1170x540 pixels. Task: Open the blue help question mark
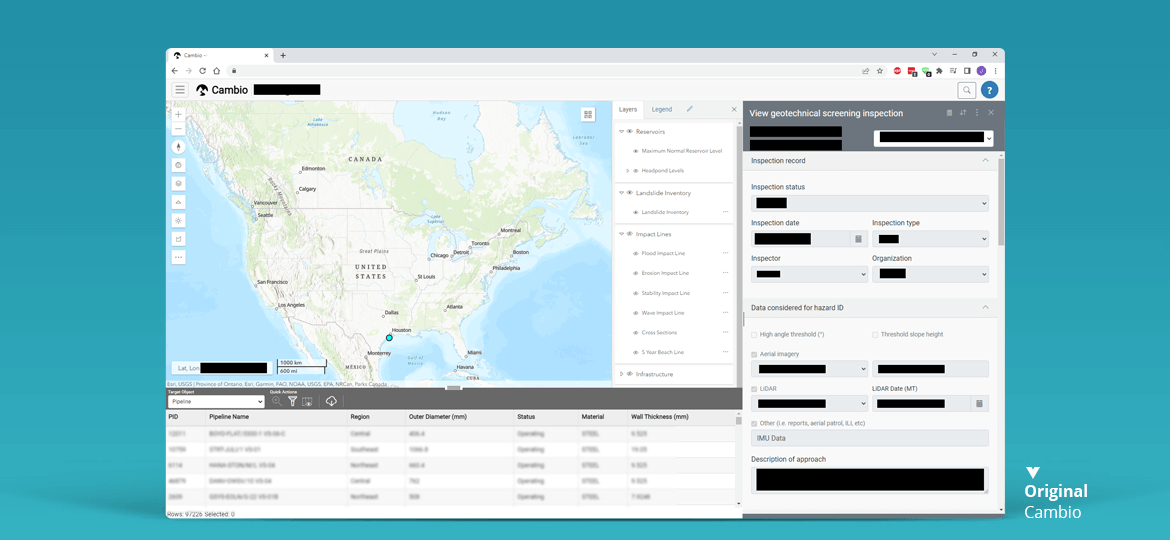[x=989, y=90]
